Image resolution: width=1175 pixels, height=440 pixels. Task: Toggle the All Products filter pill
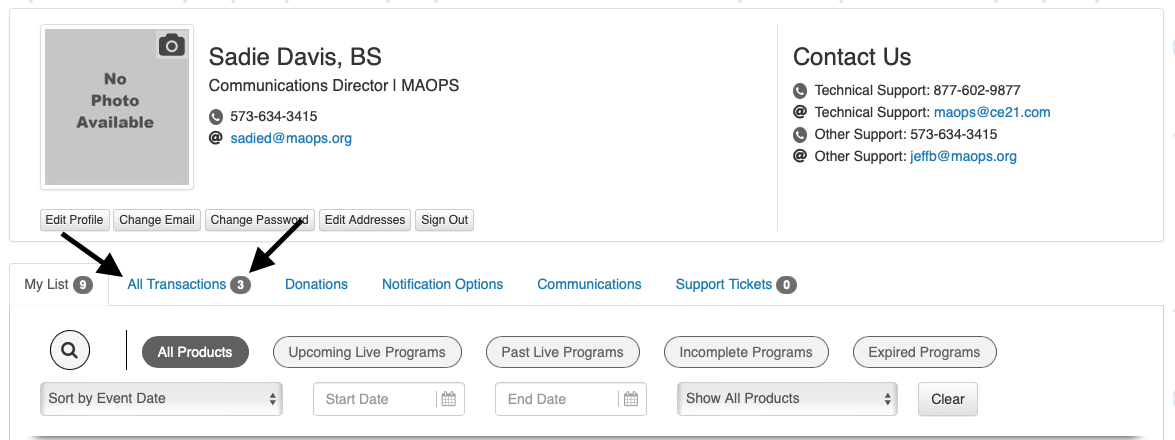click(x=195, y=352)
